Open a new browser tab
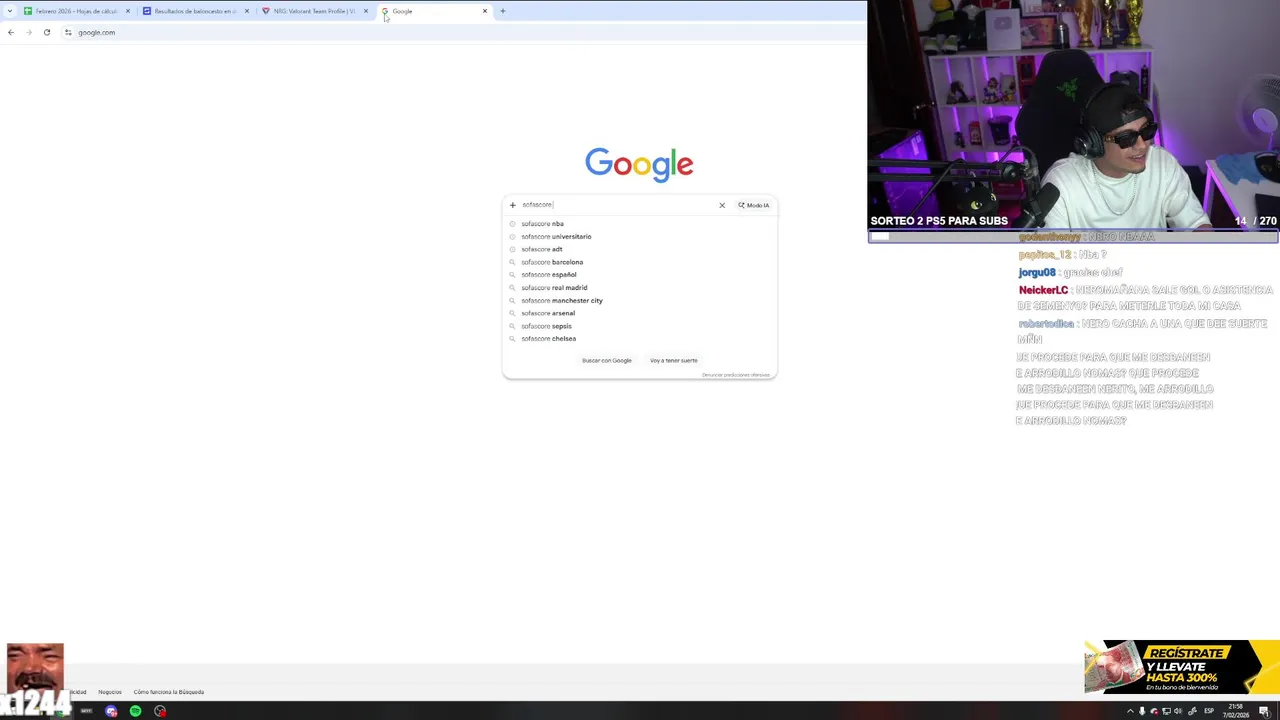 (502, 11)
